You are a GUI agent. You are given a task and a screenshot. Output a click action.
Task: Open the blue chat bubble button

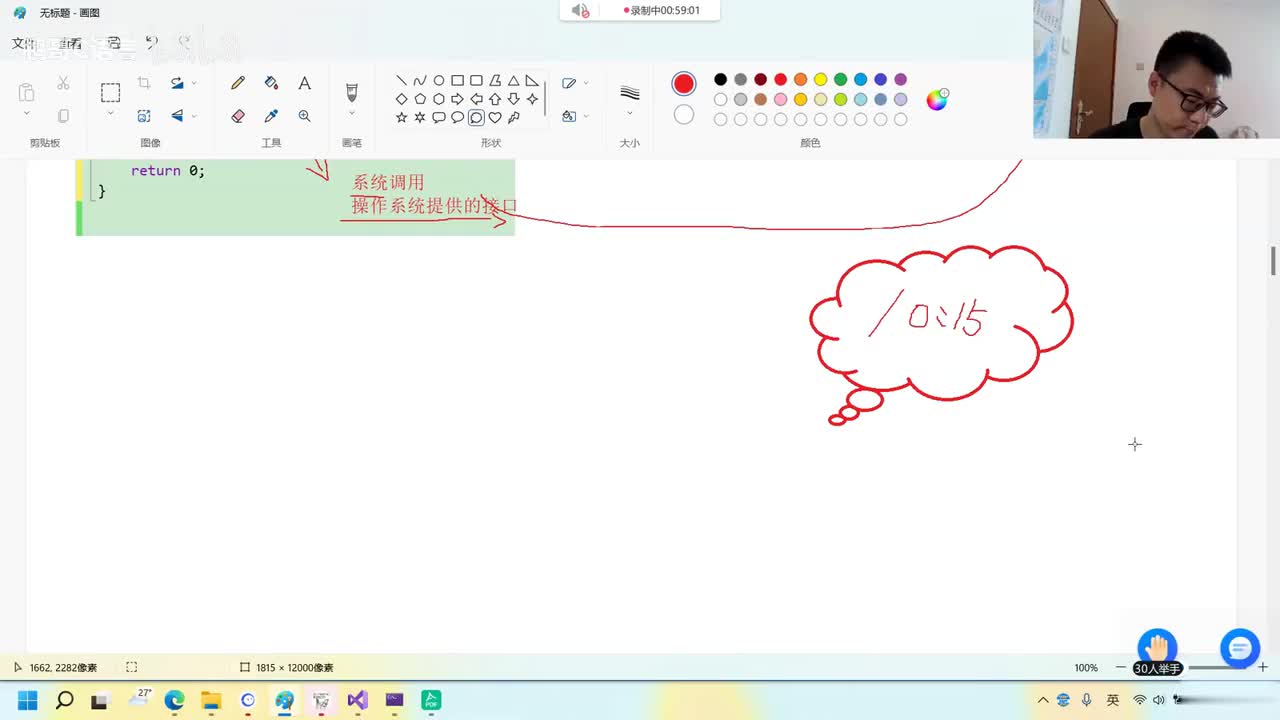coord(1240,649)
